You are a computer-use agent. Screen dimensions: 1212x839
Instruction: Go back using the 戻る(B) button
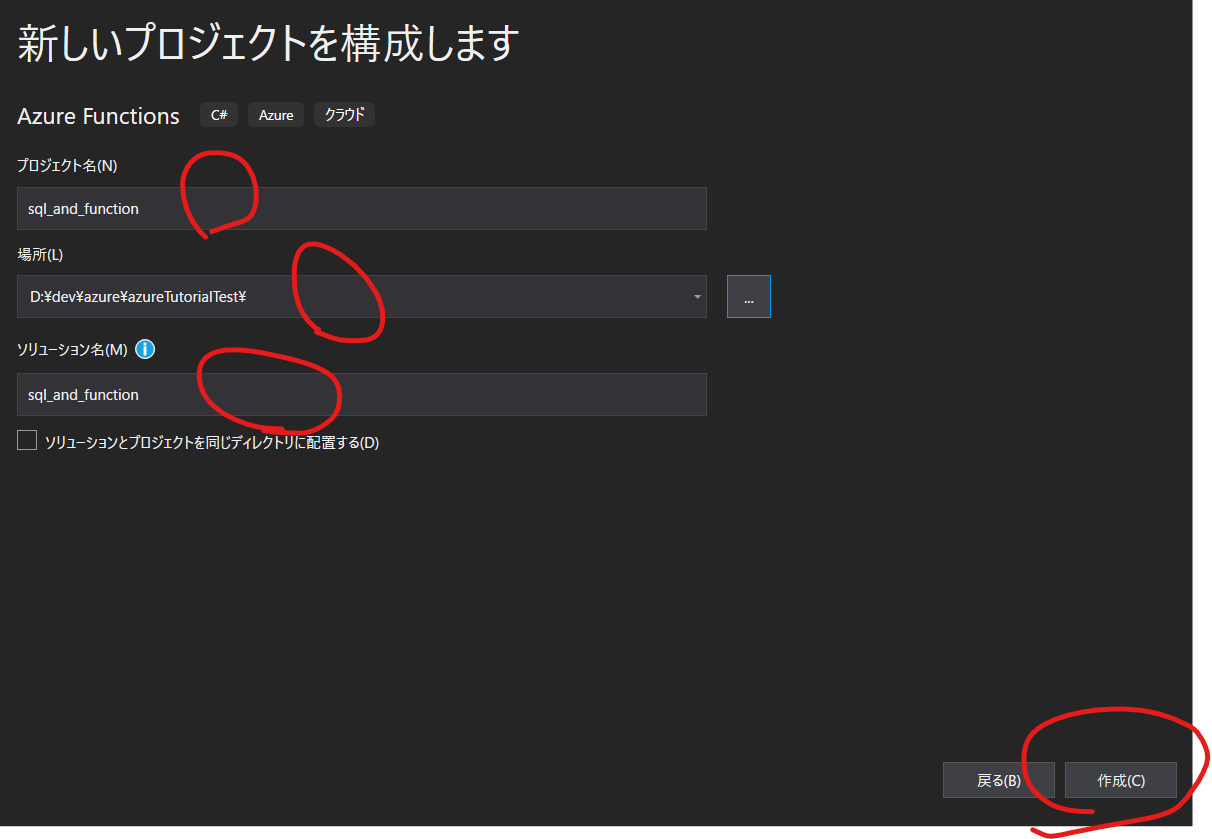[x=998, y=779]
